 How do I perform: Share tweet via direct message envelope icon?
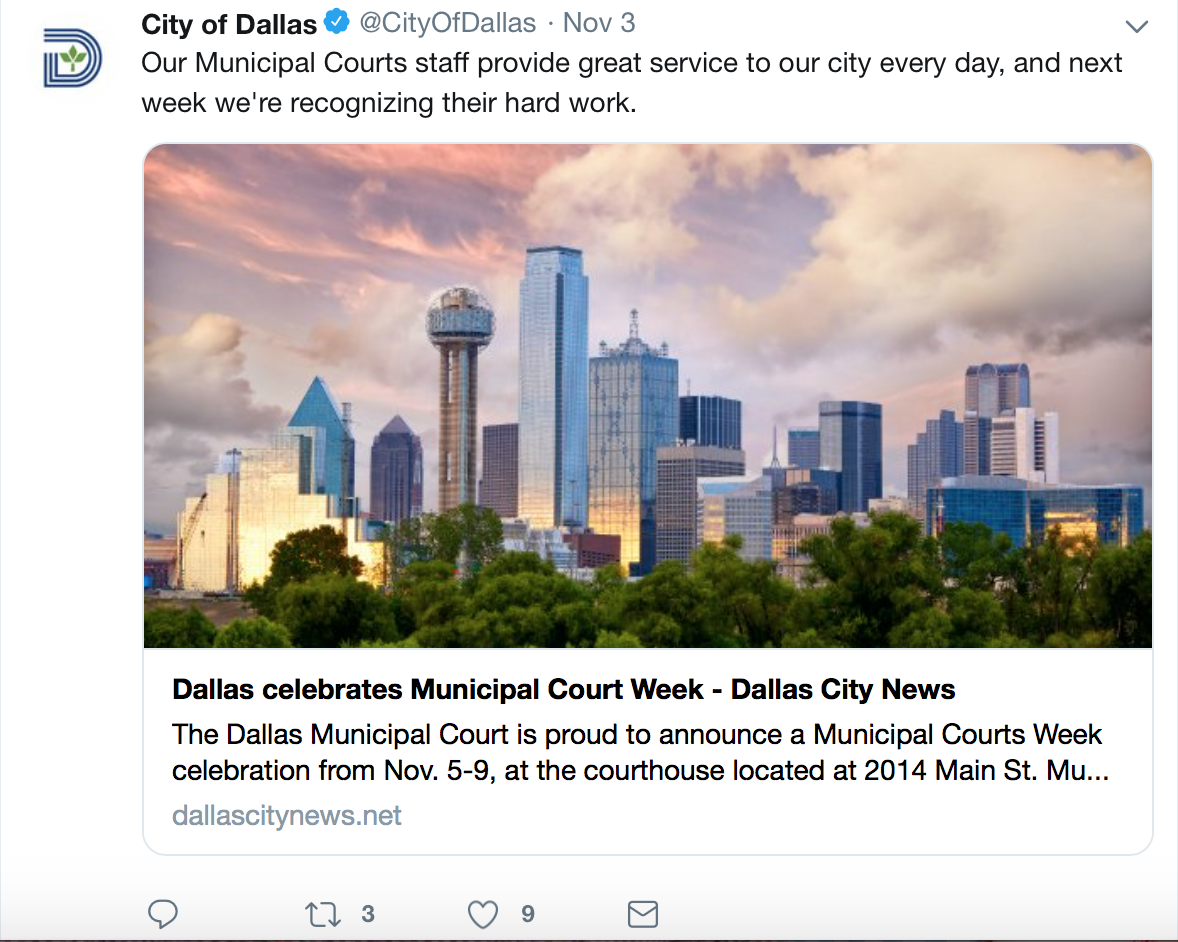[643, 914]
